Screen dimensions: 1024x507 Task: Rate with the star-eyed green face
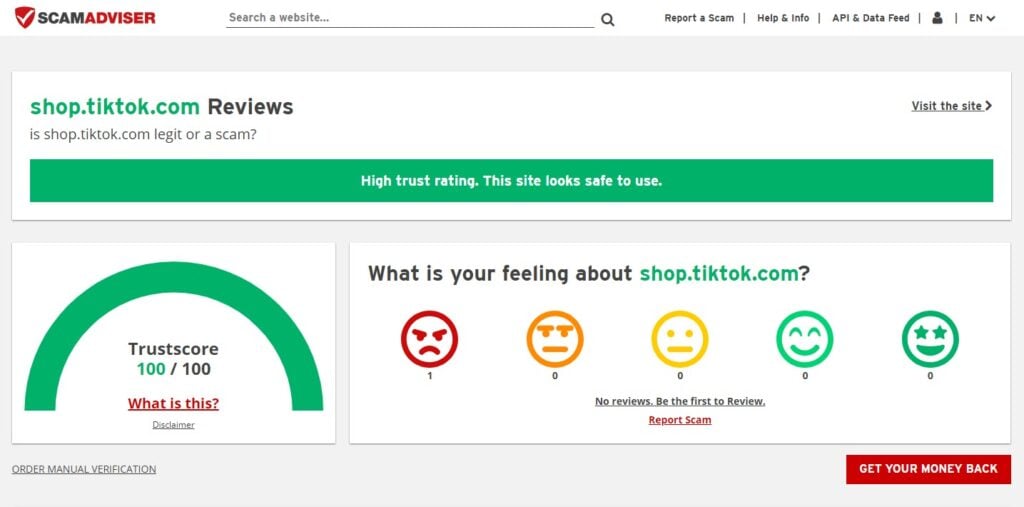pos(930,338)
